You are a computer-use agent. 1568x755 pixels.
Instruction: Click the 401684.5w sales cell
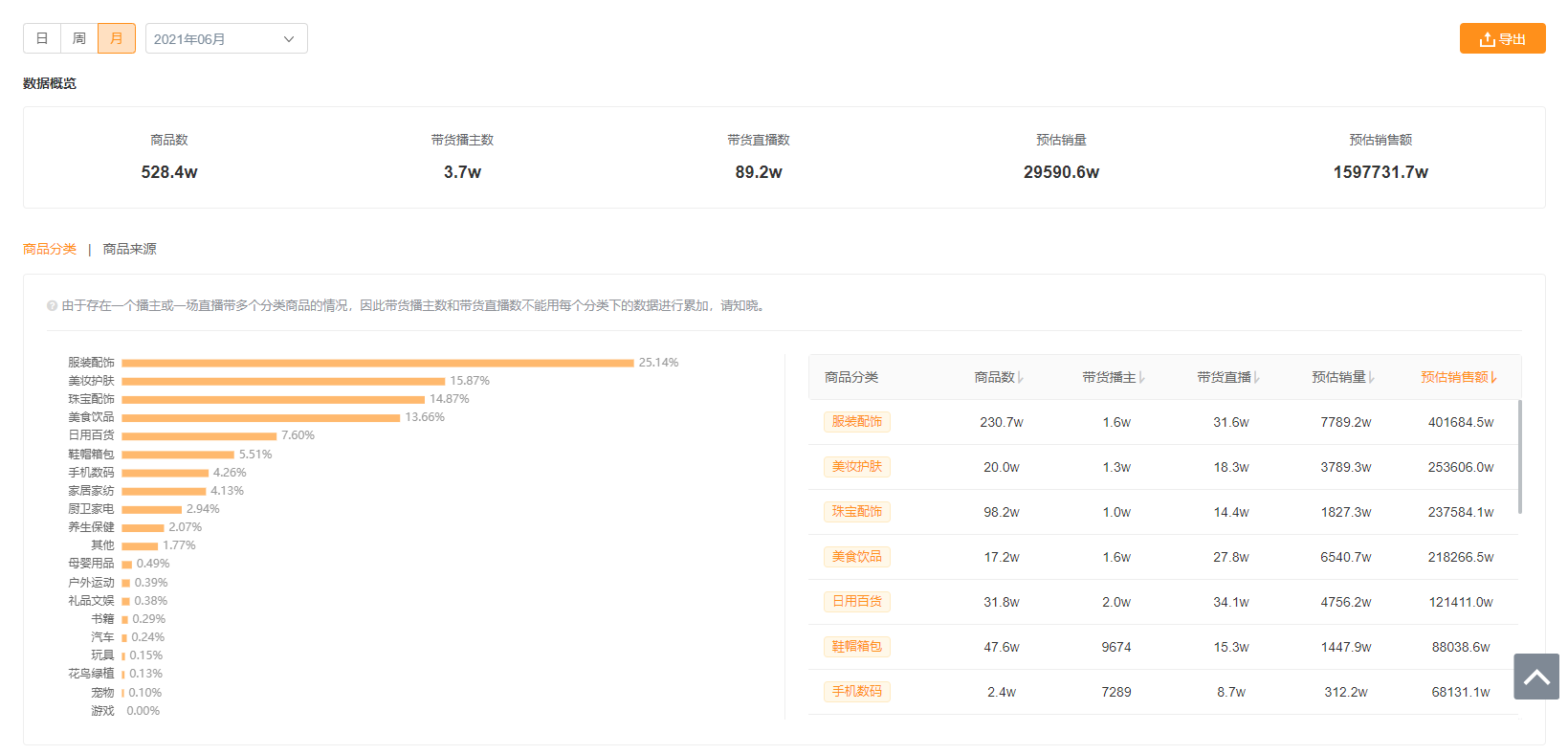[x=1461, y=422]
